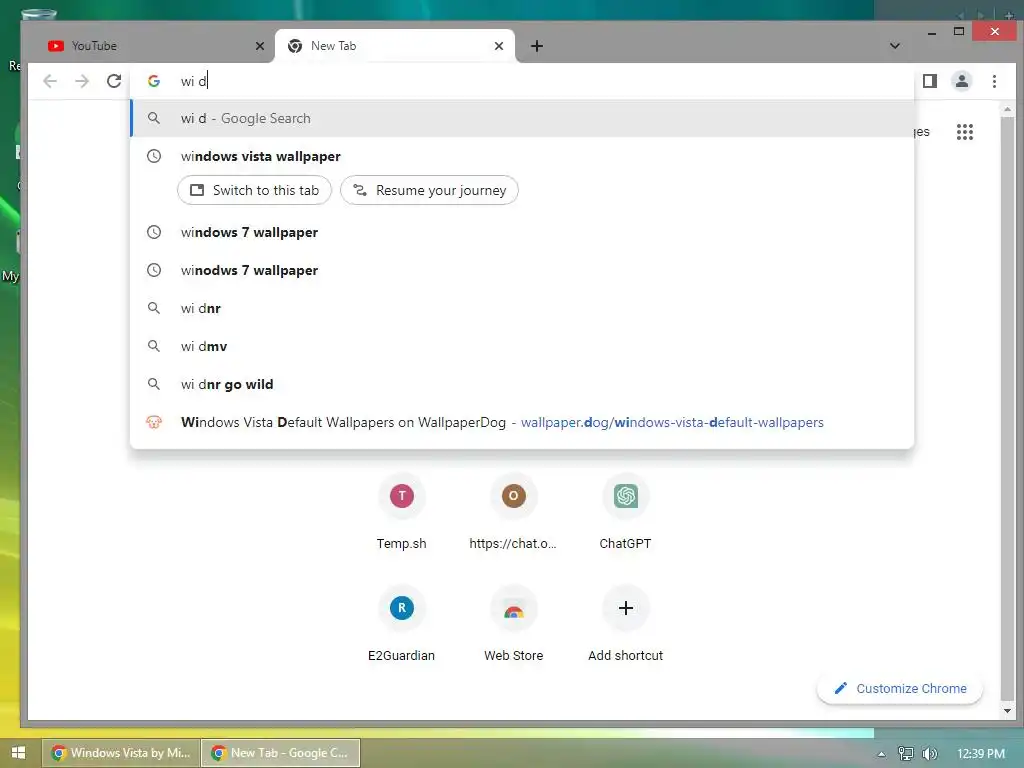The image size is (1024, 768).
Task: Open the E2Guardian shortcut
Action: pos(402,626)
